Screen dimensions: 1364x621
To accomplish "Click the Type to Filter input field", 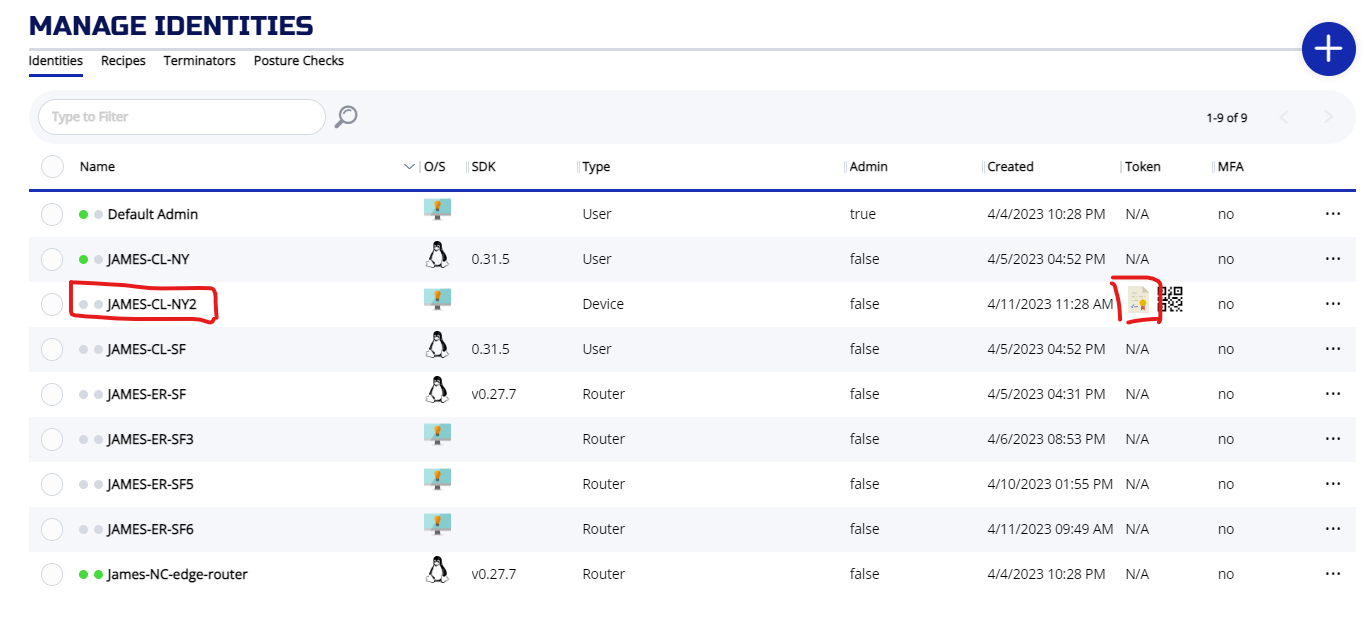I will (181, 117).
